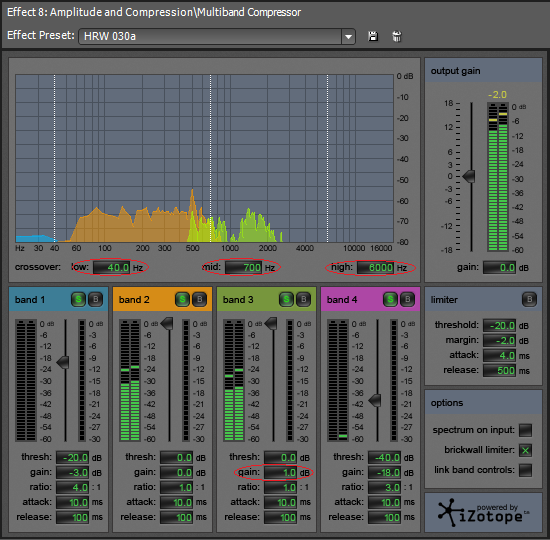Click the low crossover 40.0 Hz field
The width and height of the screenshot is (550, 540).
point(112,268)
